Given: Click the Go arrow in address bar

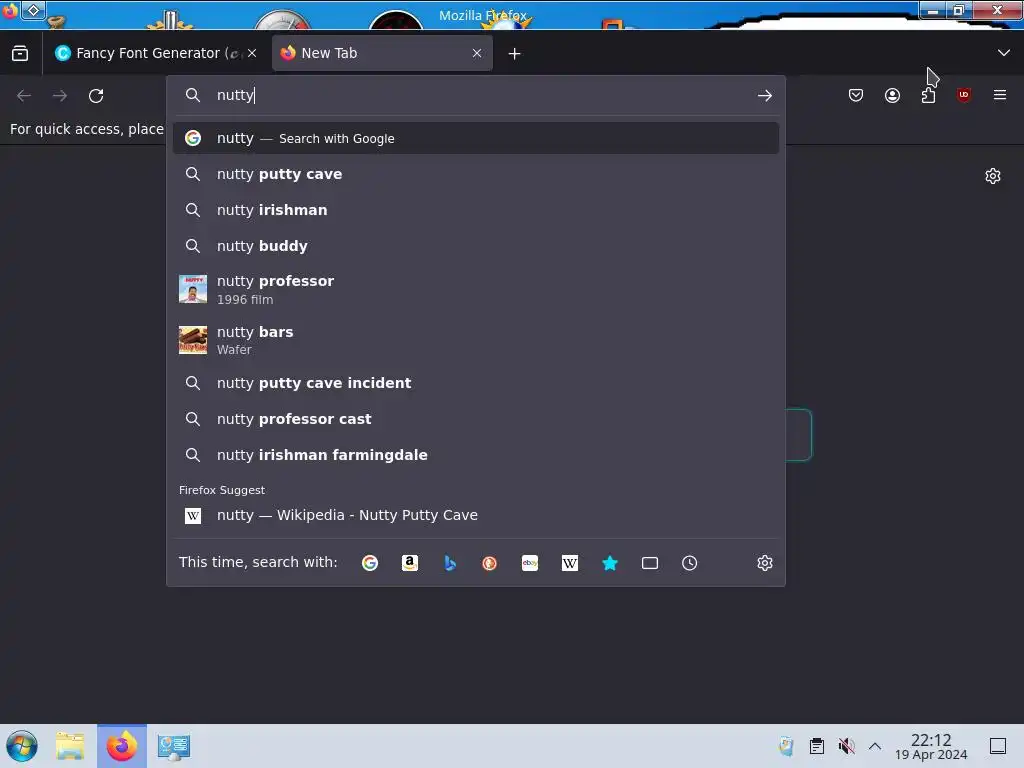Looking at the screenshot, I should pos(765,96).
